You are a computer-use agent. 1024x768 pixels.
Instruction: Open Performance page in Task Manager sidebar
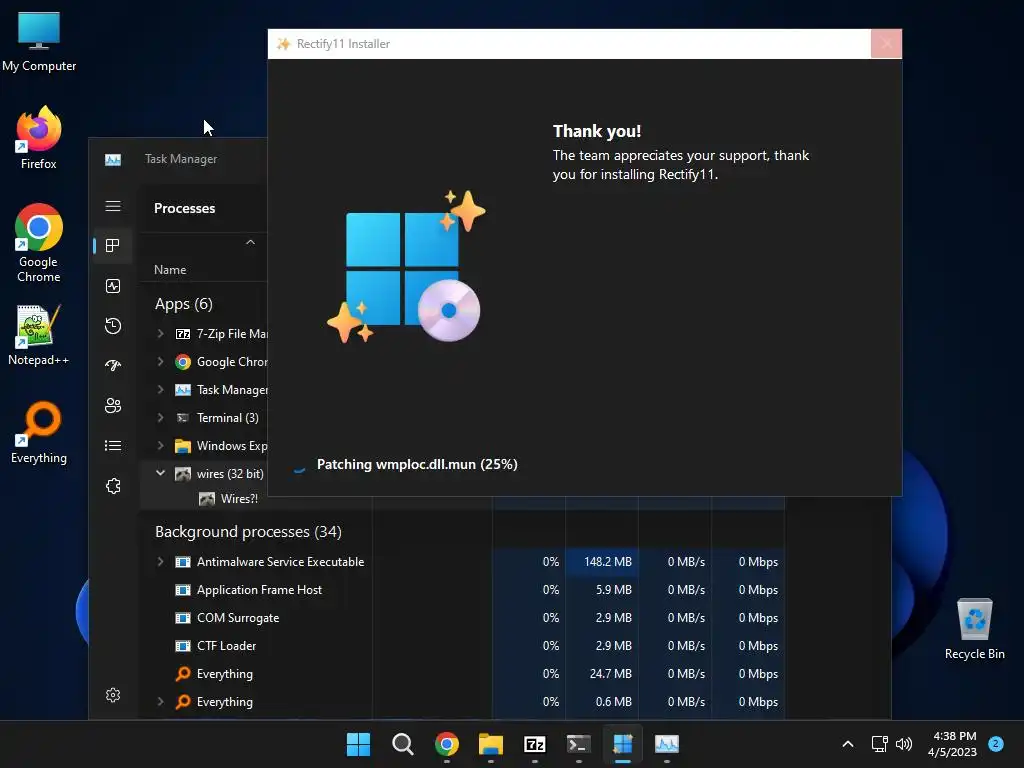tap(113, 286)
